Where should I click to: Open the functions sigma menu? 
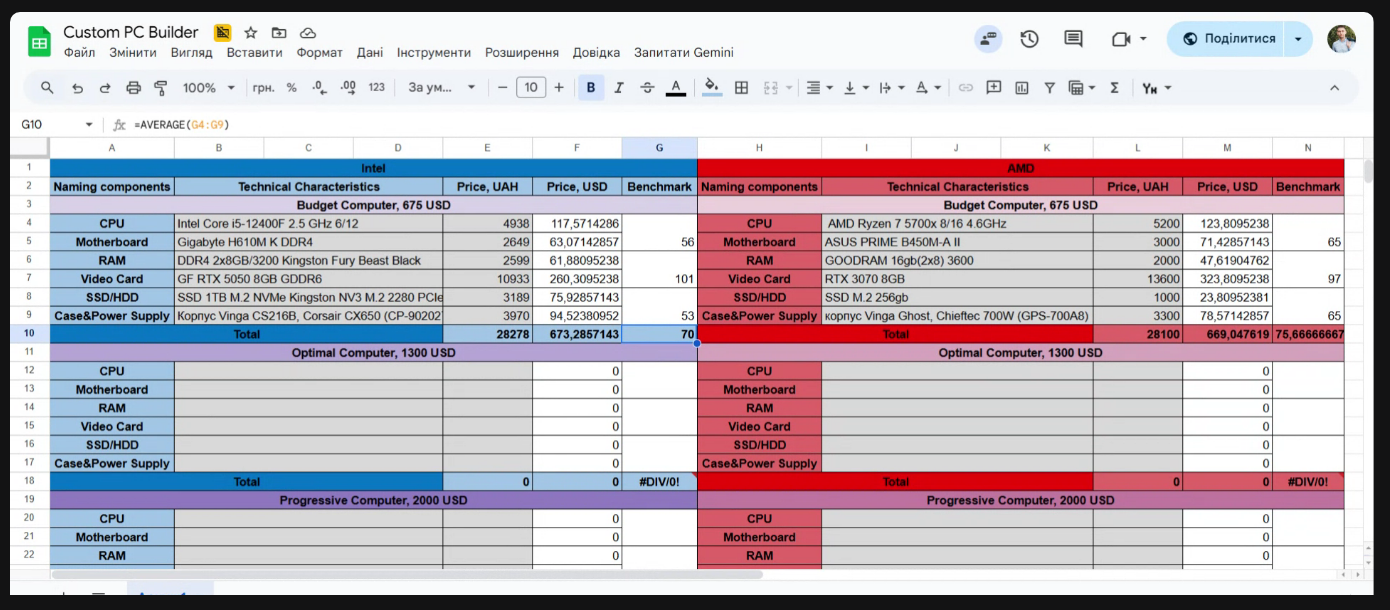[1114, 88]
